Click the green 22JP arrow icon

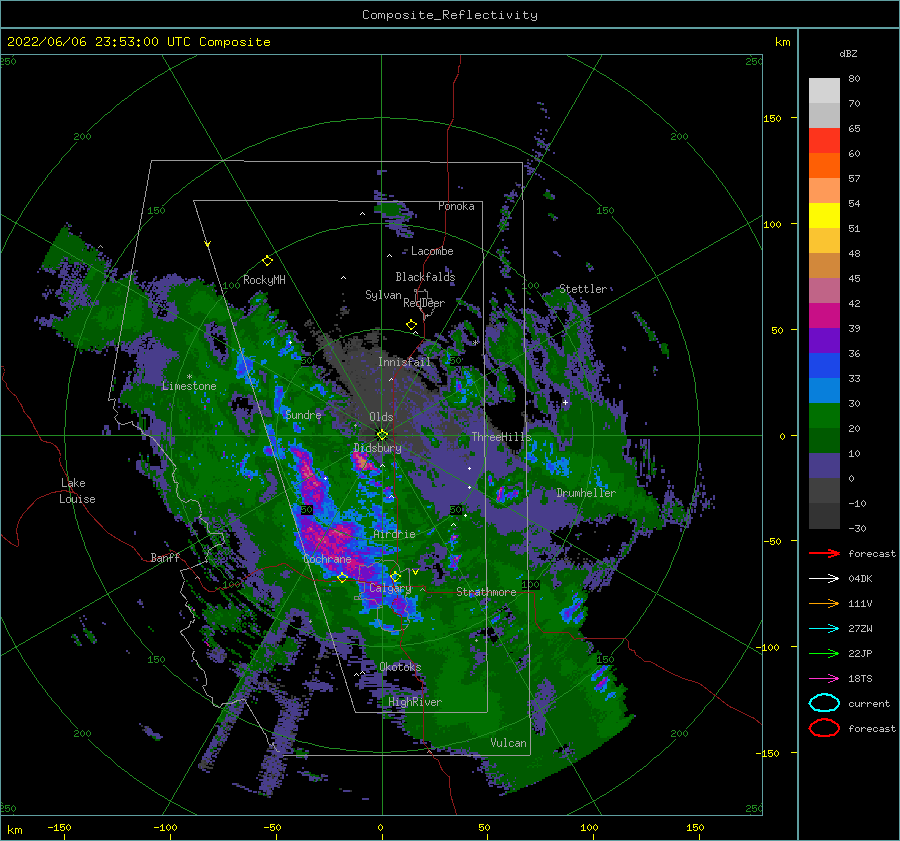click(824, 653)
